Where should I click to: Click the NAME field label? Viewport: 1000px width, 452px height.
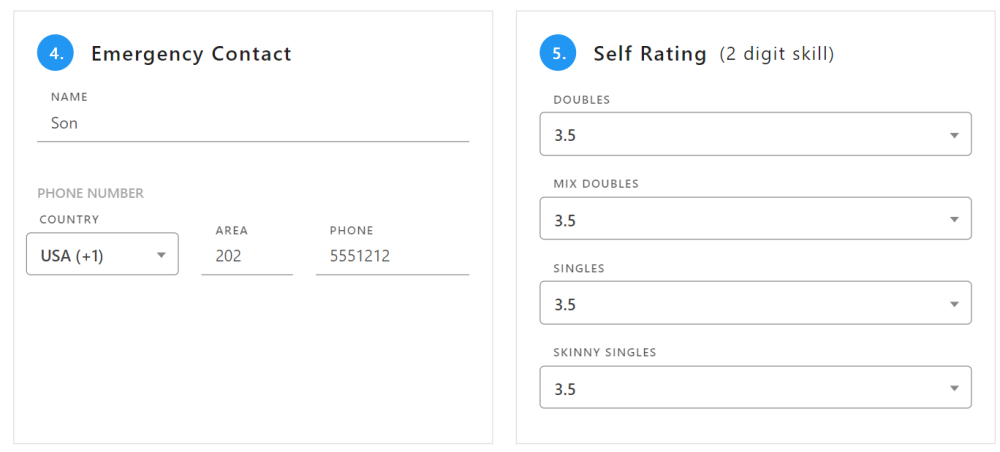[x=69, y=97]
